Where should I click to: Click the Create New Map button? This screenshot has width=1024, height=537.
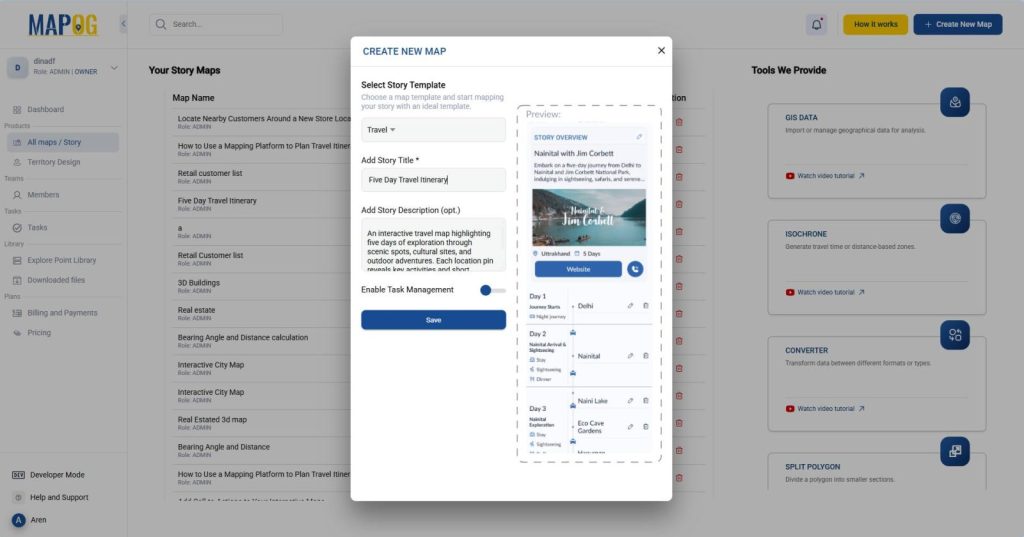[x=957, y=24]
